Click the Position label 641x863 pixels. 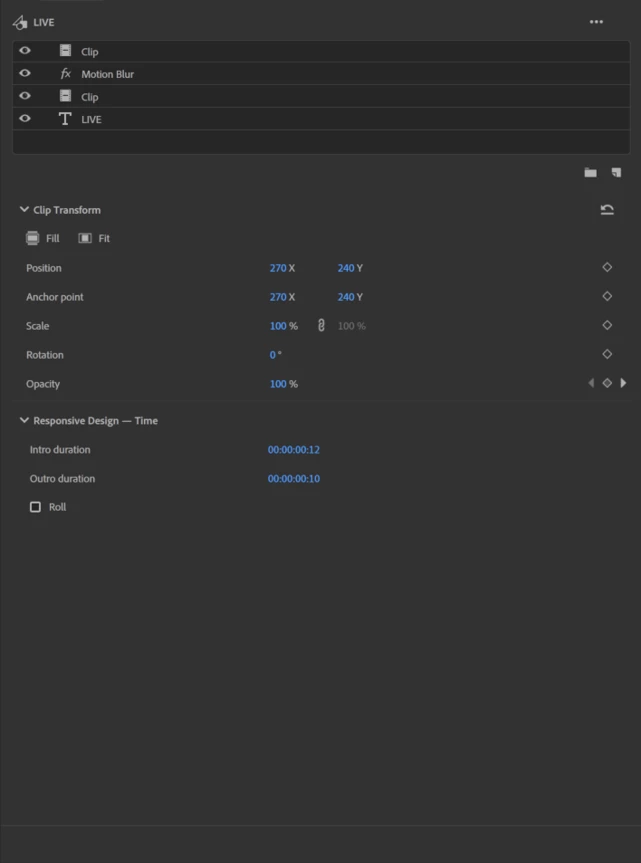click(x=43, y=268)
